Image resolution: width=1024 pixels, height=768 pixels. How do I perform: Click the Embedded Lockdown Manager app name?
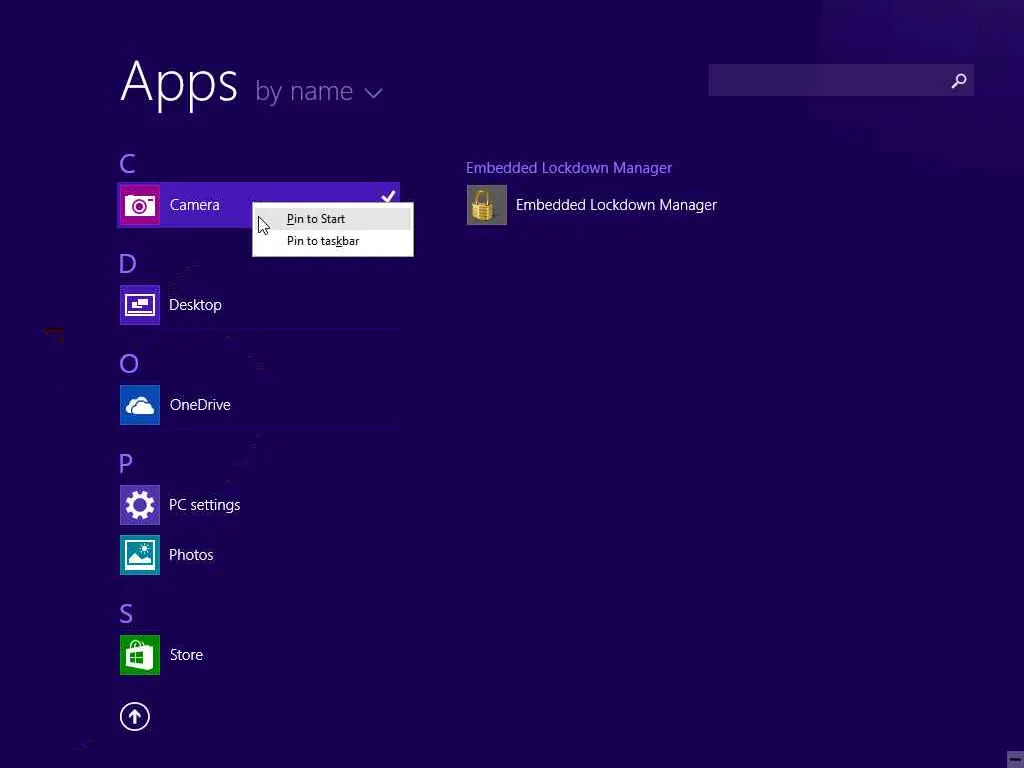click(x=616, y=205)
